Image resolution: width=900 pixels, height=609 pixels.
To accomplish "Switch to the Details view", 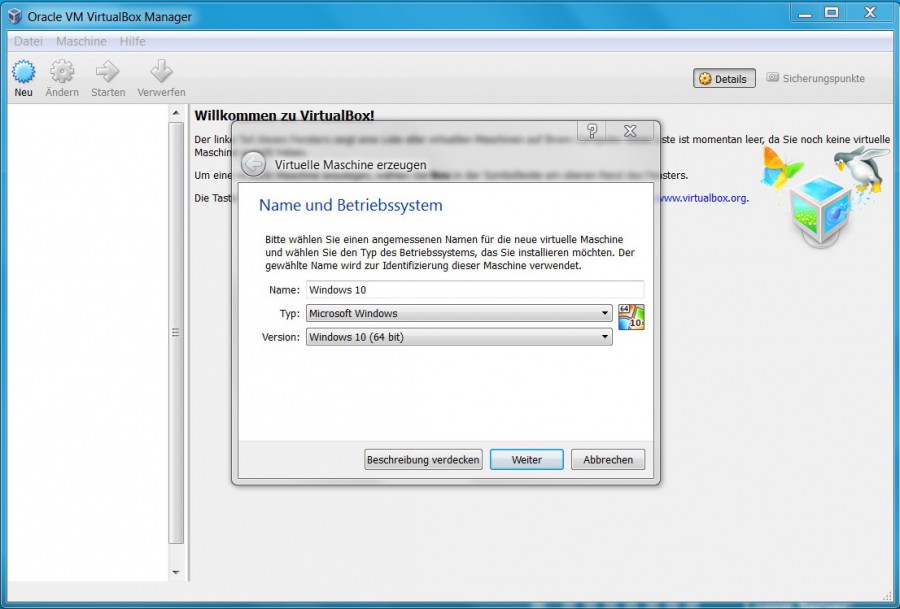I will pos(724,79).
